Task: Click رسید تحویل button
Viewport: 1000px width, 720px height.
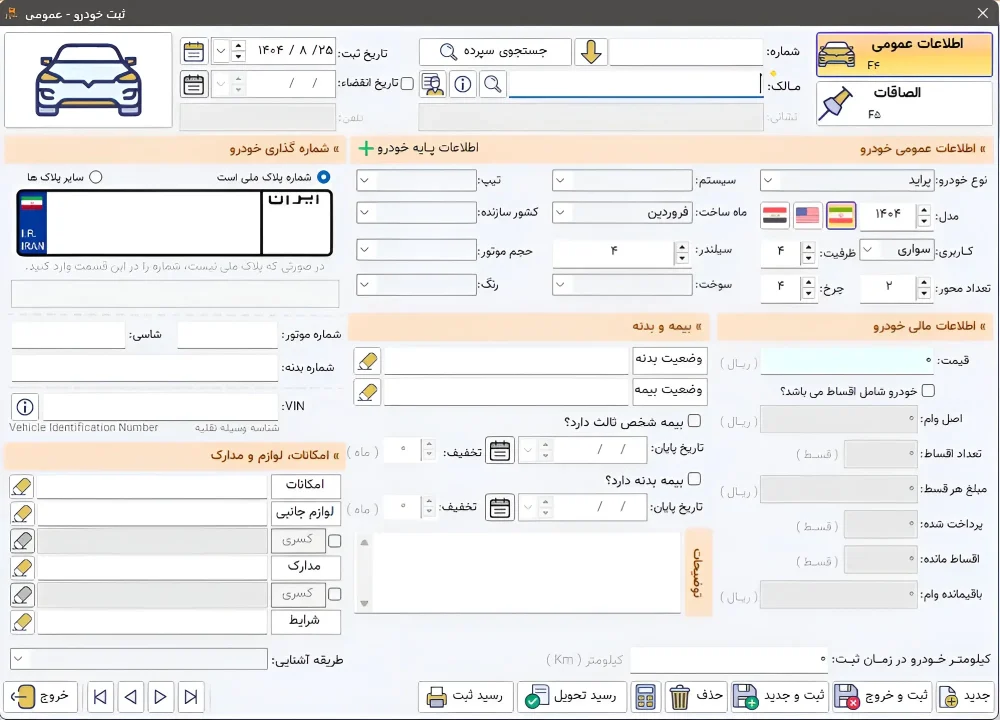Action: tap(571, 697)
